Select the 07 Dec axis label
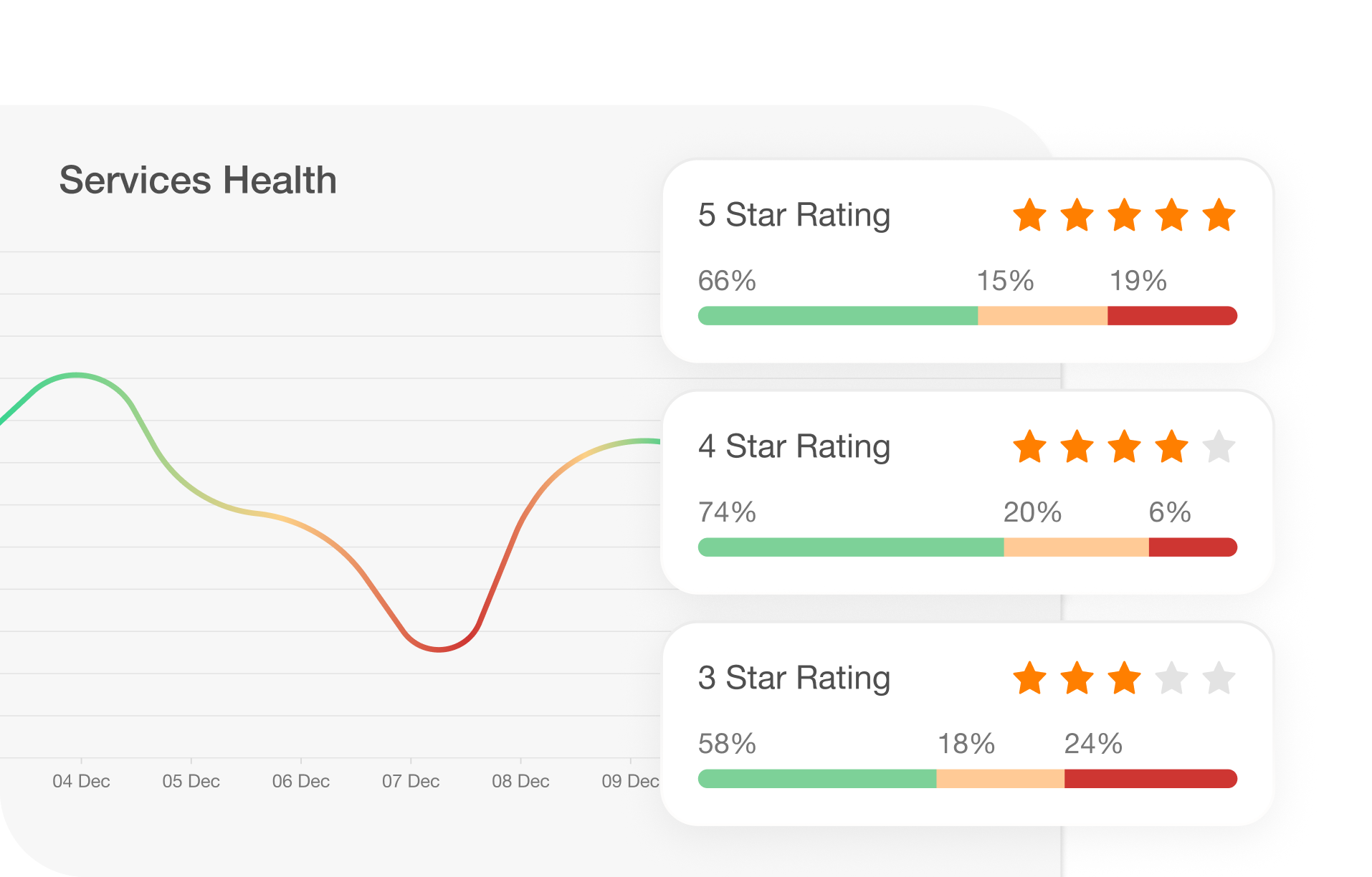This screenshot has width=1372, height=877. point(411,781)
